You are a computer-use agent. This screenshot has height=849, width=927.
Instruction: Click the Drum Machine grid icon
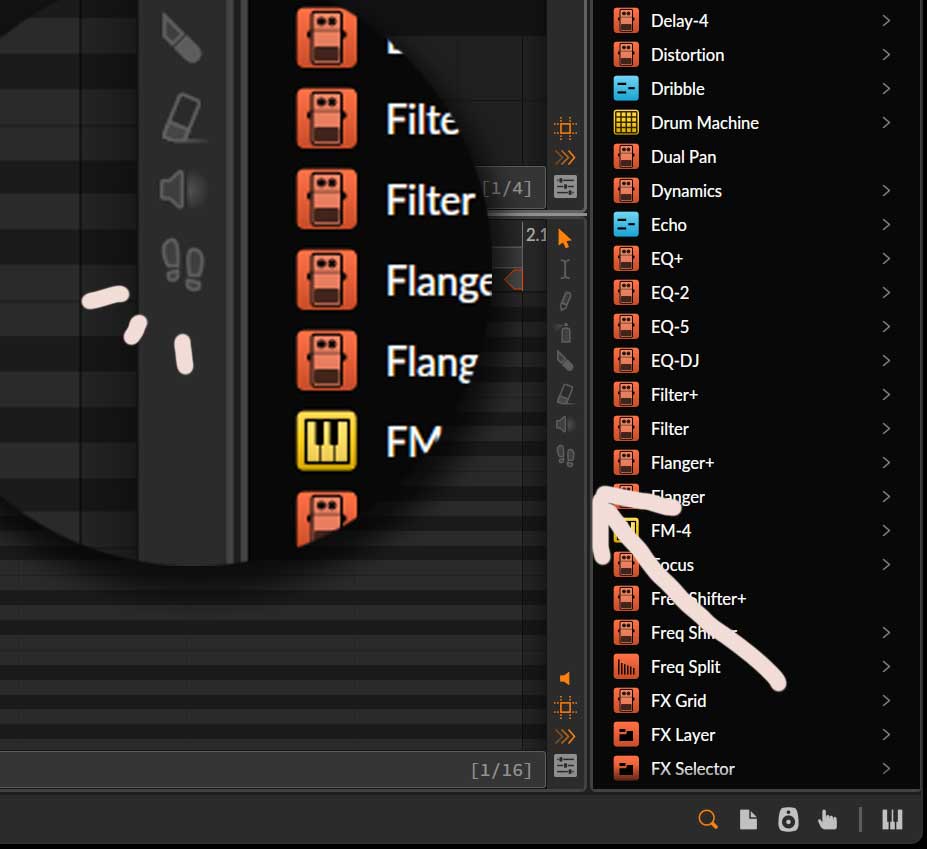(626, 123)
